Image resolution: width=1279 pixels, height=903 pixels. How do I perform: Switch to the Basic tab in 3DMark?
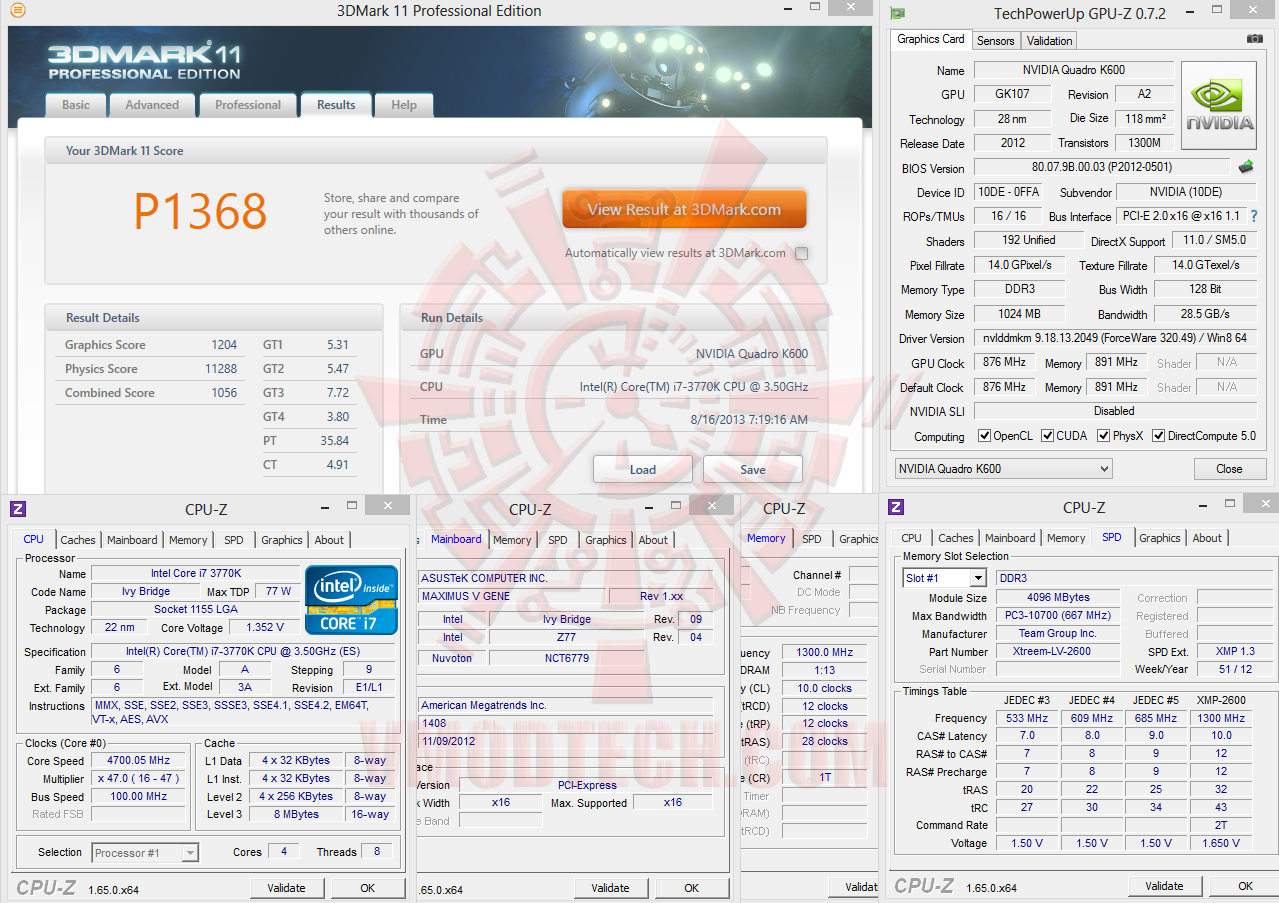click(76, 105)
